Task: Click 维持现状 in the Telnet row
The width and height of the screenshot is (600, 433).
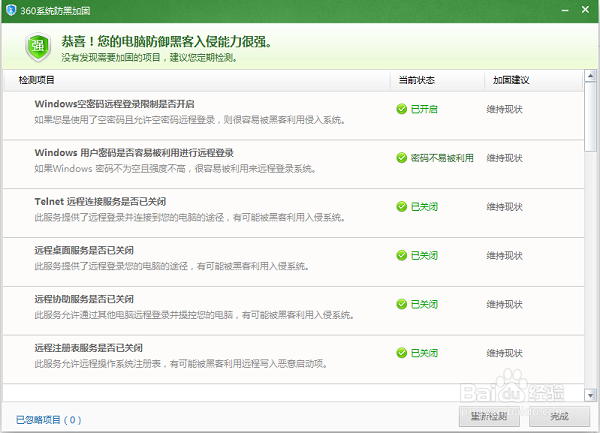Action: (x=504, y=207)
